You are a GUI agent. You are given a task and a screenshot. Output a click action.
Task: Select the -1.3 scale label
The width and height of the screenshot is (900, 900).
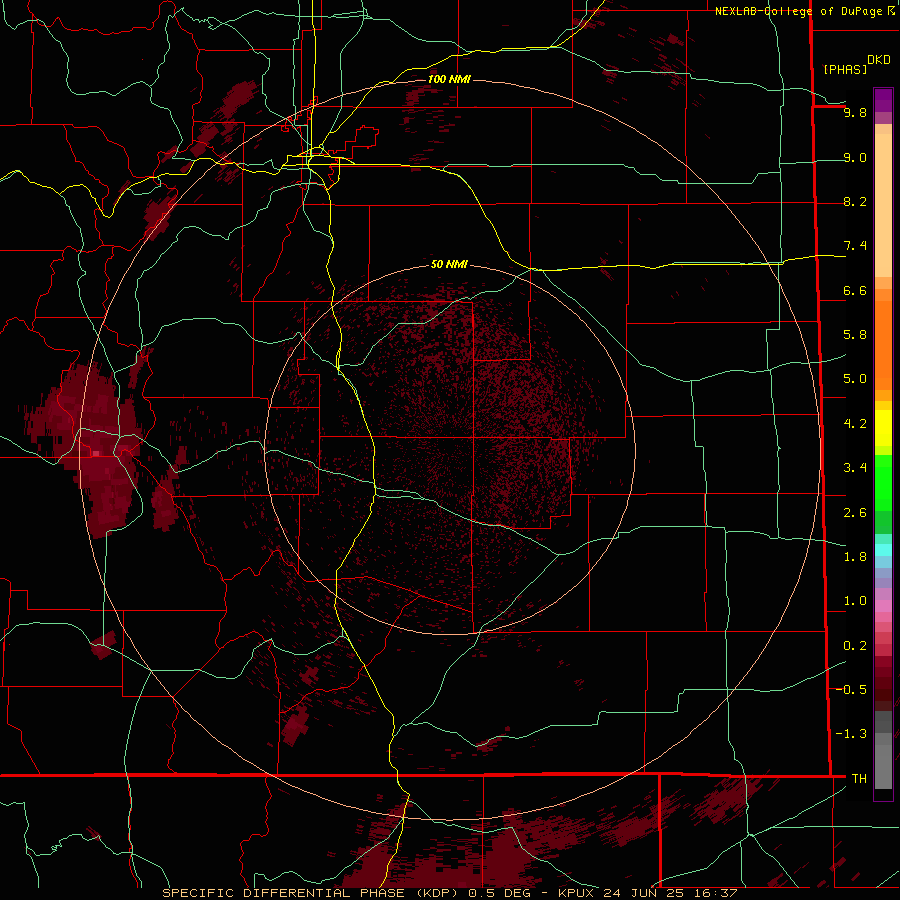851,734
